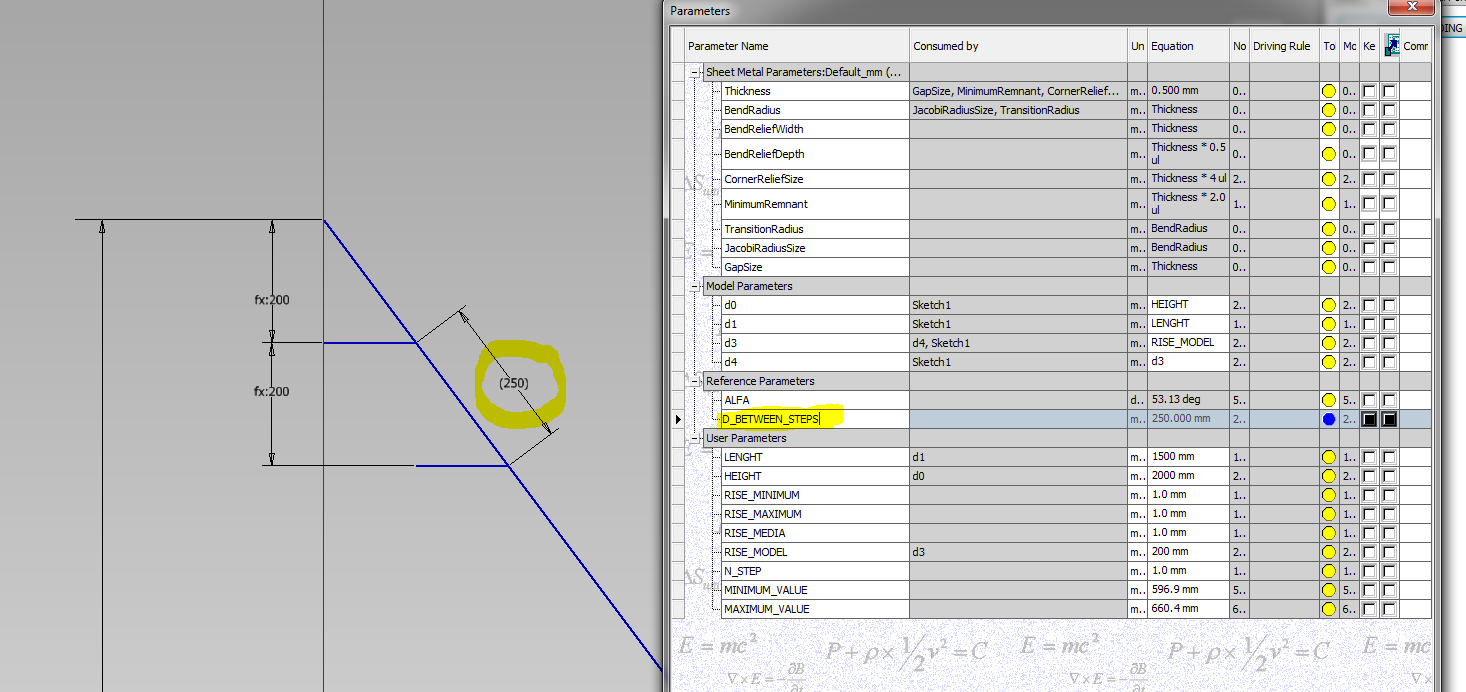Click the yellow tolerance dot for RISE_MODEL
This screenshot has width=1466, height=692.
1329,551
